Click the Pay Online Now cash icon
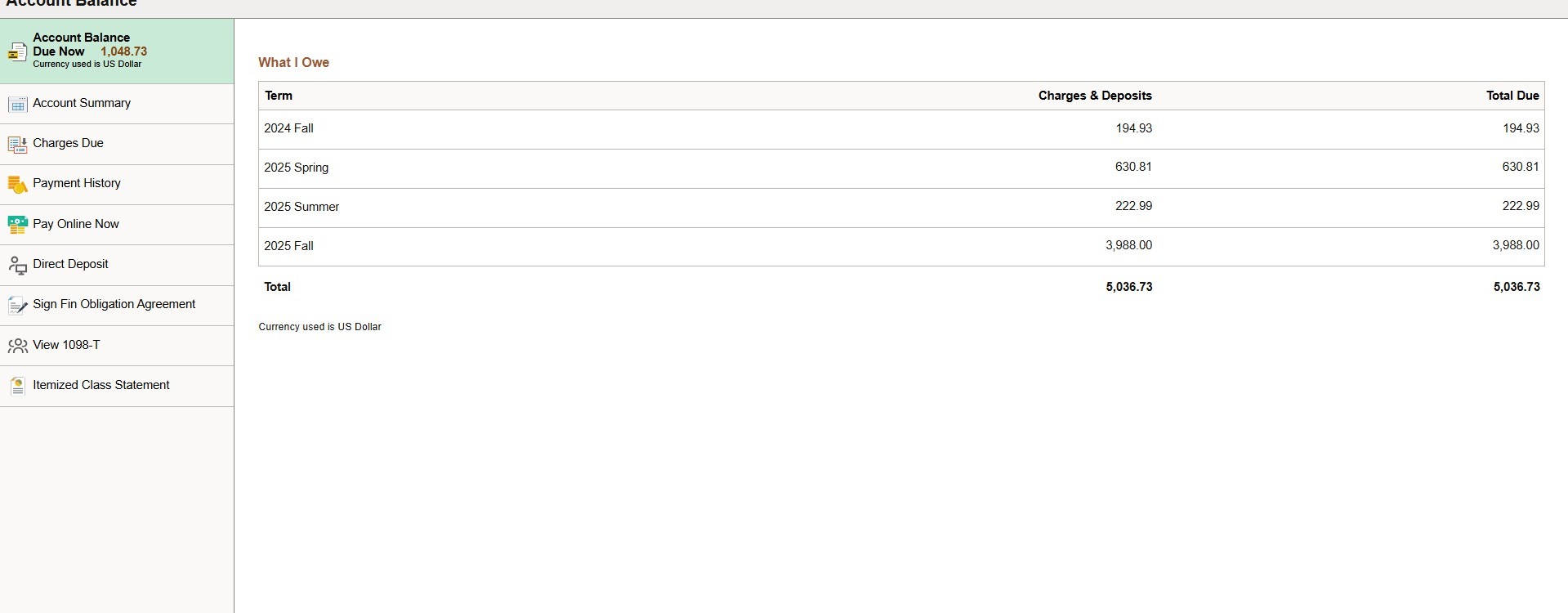 (17, 225)
